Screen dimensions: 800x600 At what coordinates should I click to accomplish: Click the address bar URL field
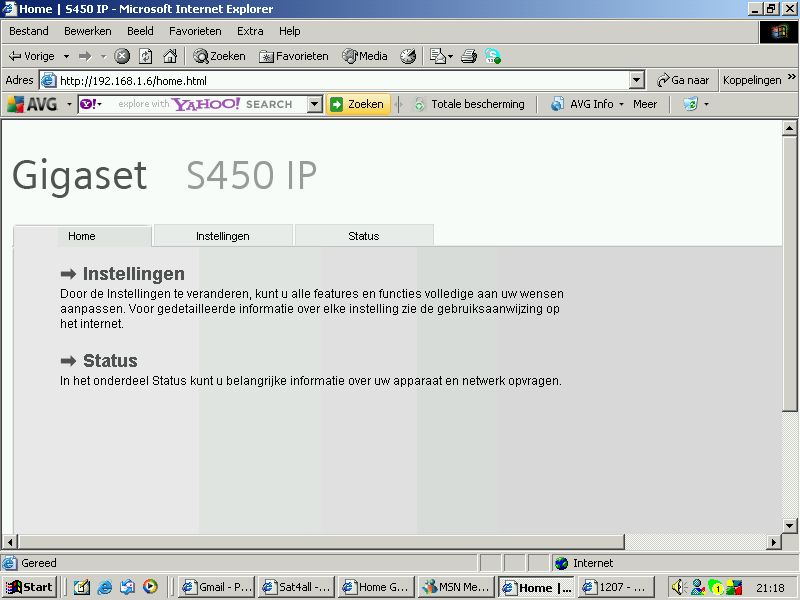tap(334, 81)
